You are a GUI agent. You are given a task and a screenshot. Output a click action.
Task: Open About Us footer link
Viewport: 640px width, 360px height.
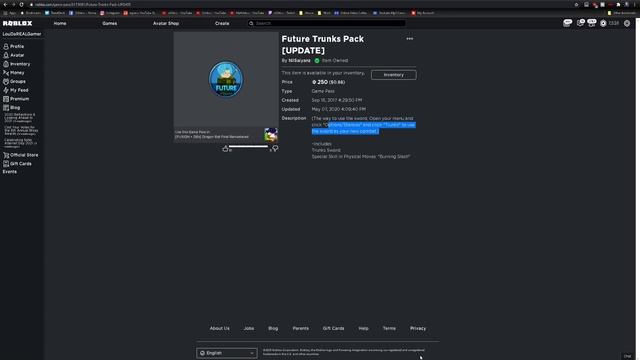click(220, 328)
